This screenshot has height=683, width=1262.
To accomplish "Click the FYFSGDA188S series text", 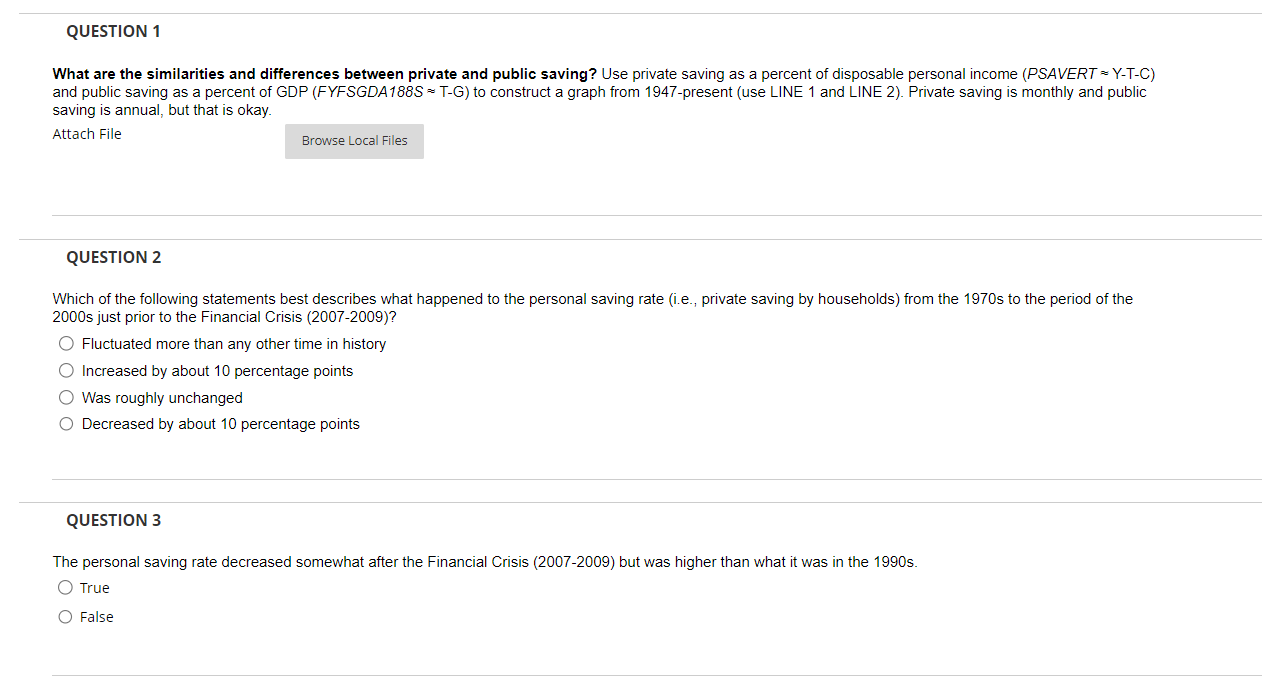I will (372, 91).
